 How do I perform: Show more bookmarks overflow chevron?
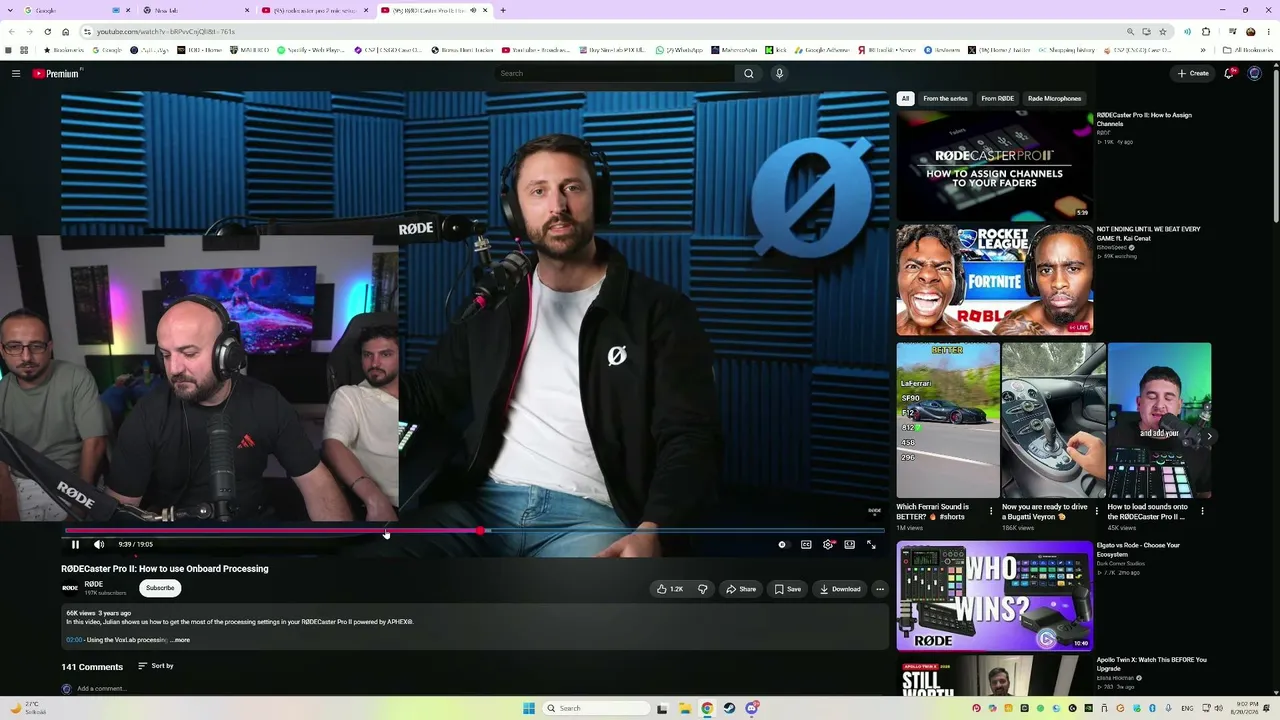tap(1203, 50)
